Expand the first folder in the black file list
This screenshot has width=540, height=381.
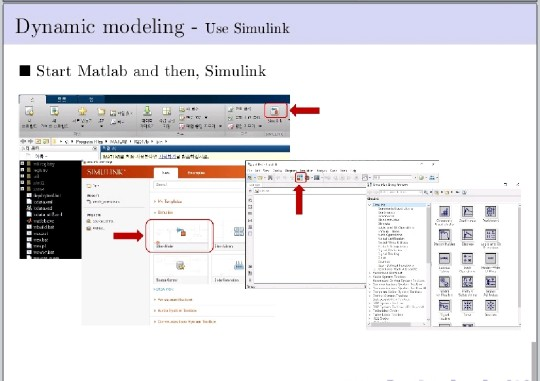coord(22,164)
